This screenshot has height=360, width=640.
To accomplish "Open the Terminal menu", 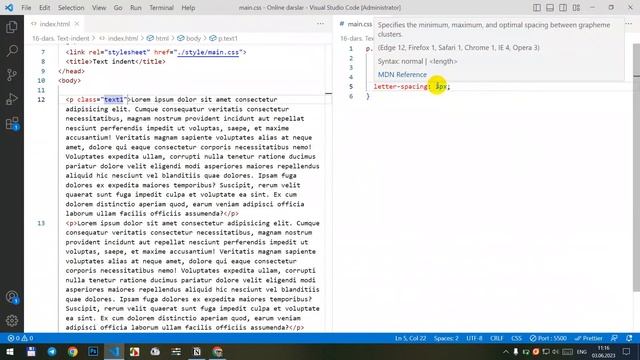I will (161, 7).
